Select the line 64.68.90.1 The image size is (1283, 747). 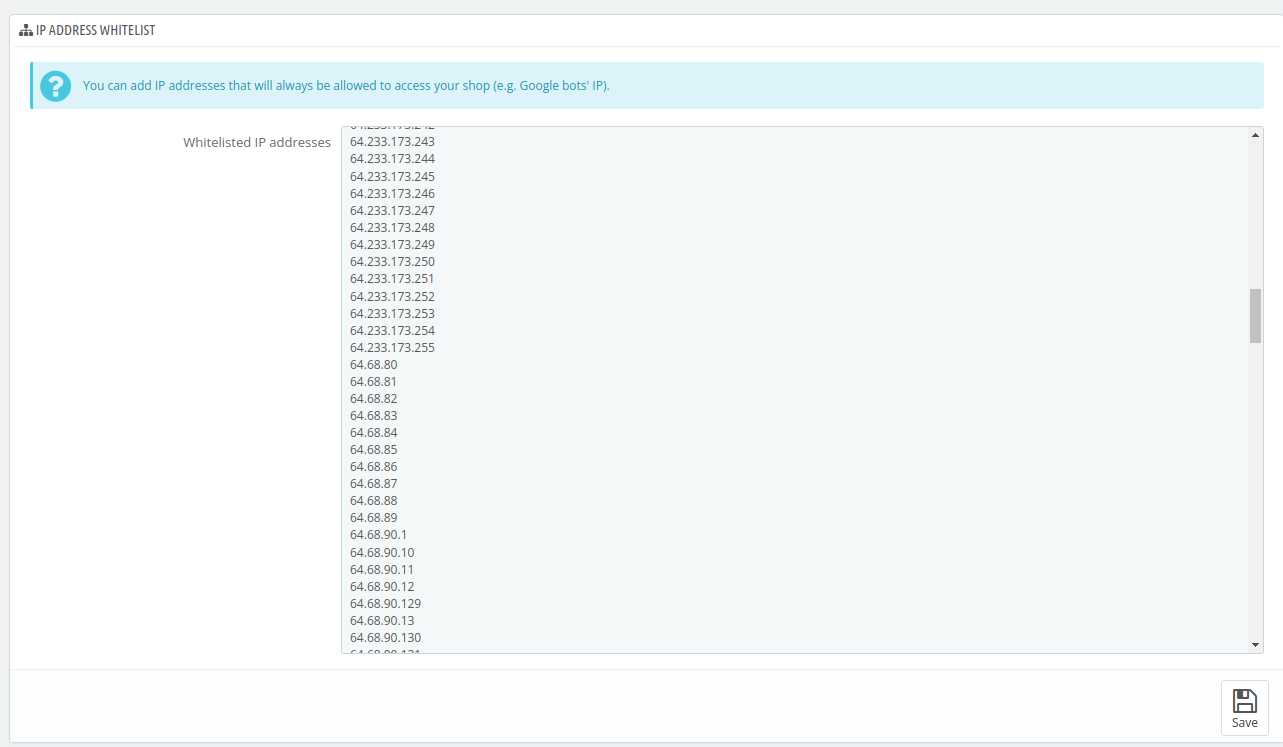(x=378, y=534)
